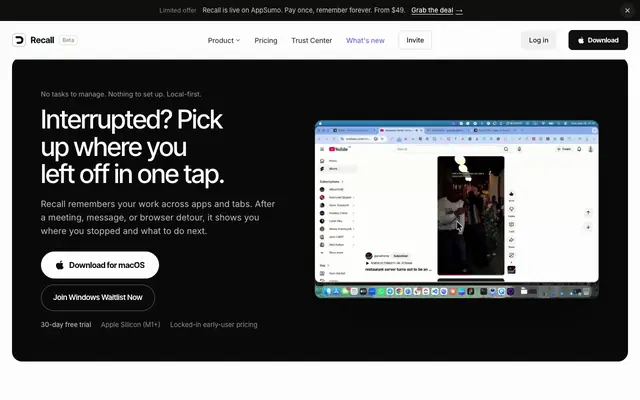Screen dimensions: 640x400
Task: Click Finder icon in demo video dock
Action: [327, 291]
